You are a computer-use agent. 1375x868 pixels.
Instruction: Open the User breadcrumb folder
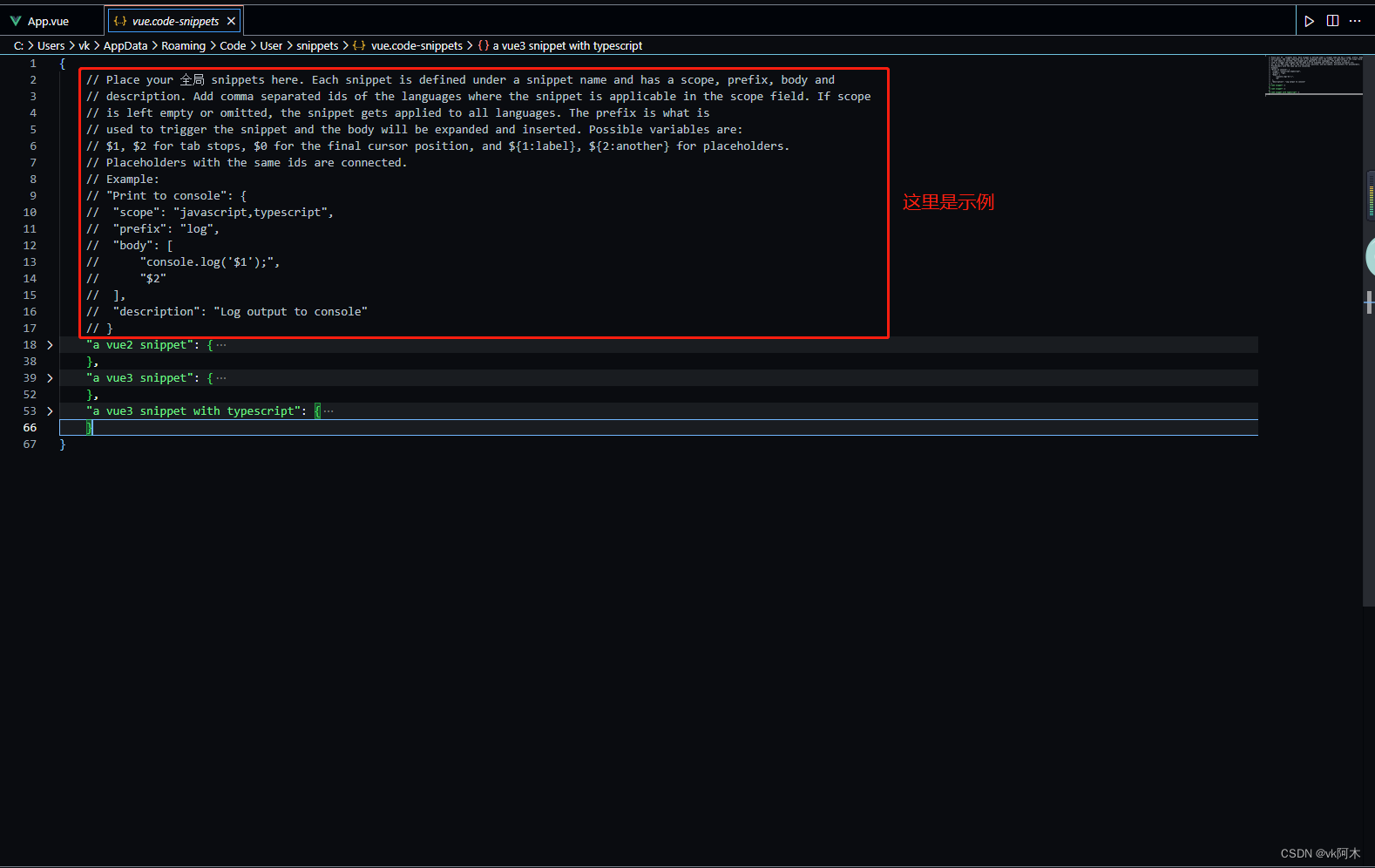271,45
